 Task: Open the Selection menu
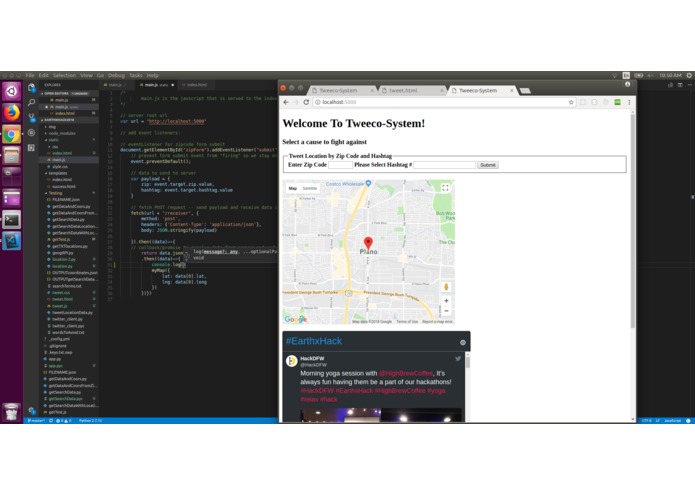point(65,75)
